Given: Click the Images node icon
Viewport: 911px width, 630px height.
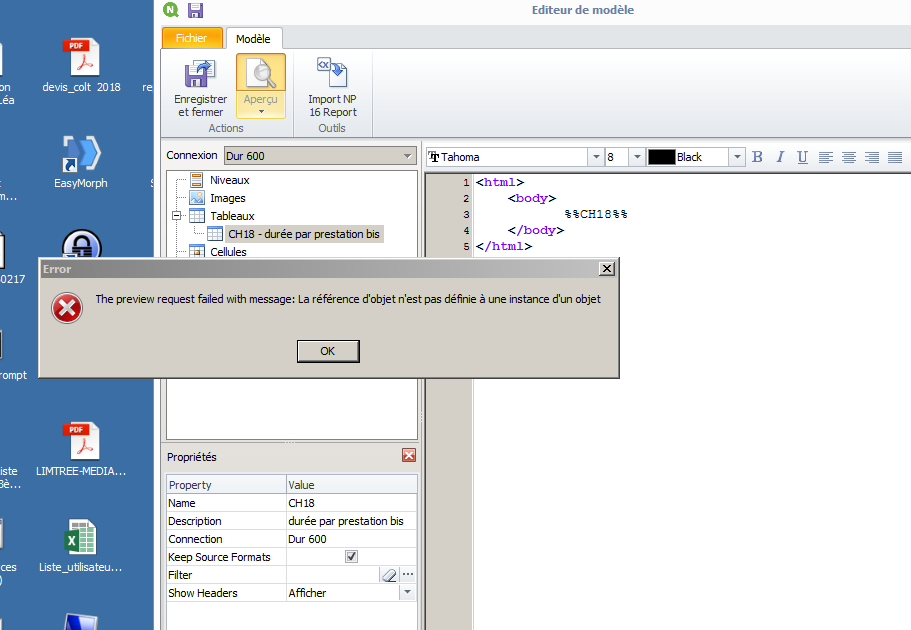Looking at the screenshot, I should 197,198.
